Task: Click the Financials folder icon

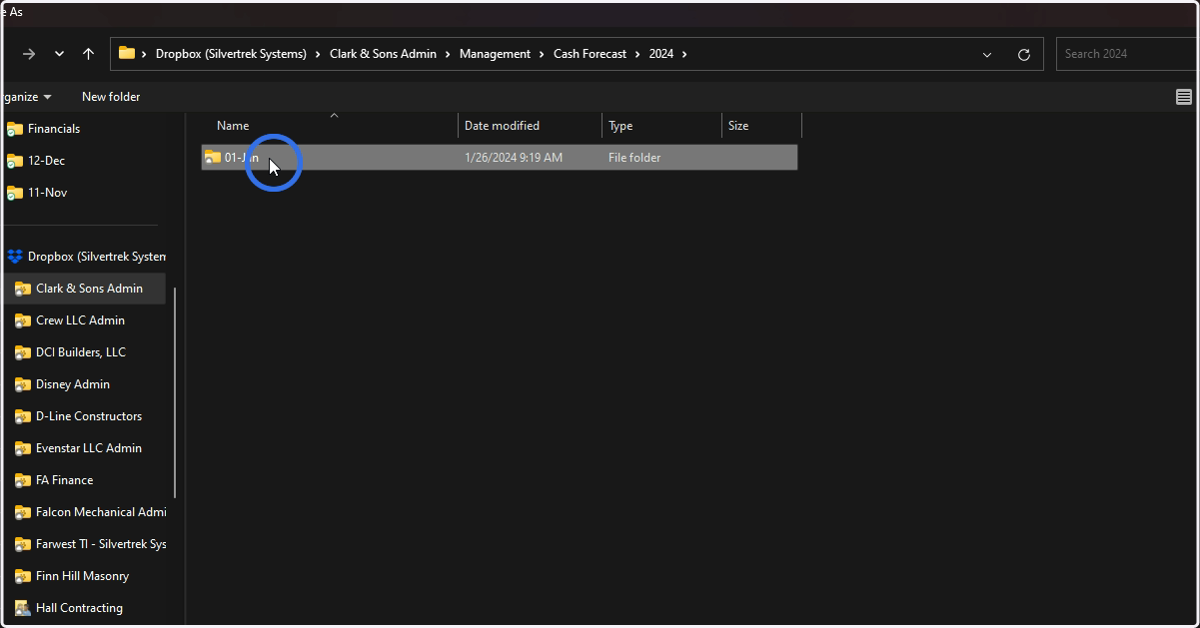Action: [15, 129]
